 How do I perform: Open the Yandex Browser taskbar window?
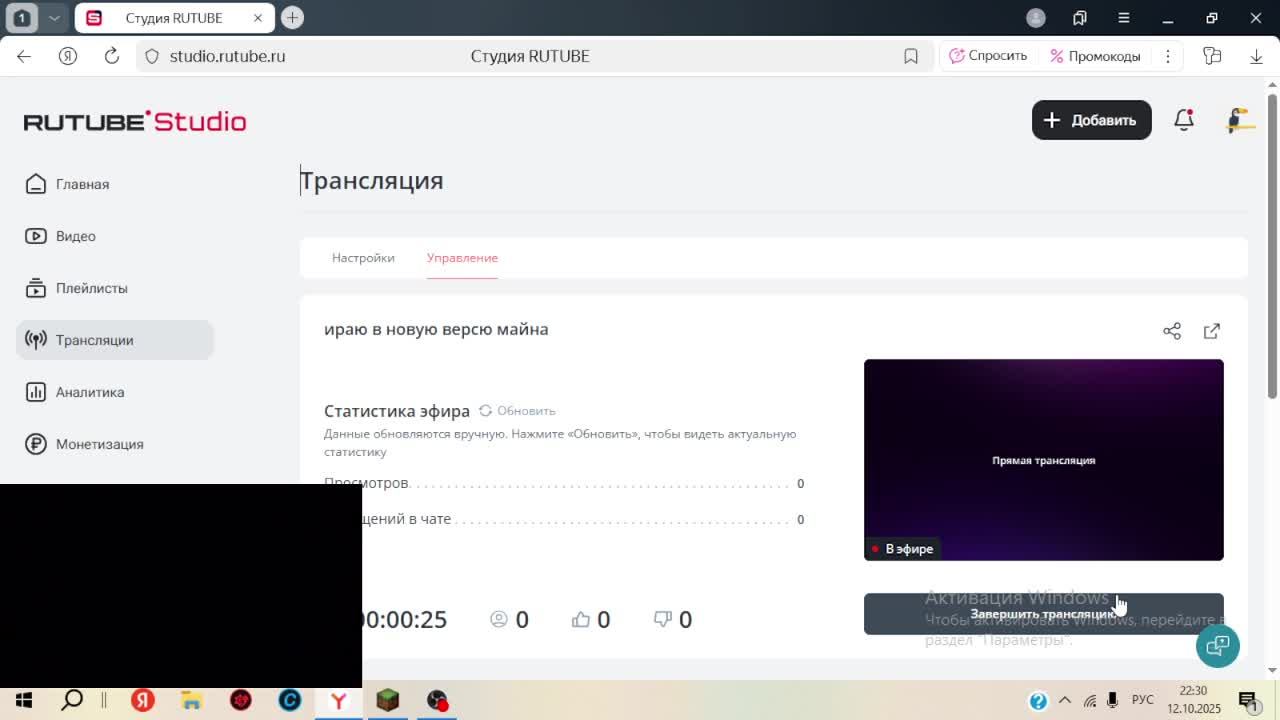tap(339, 700)
